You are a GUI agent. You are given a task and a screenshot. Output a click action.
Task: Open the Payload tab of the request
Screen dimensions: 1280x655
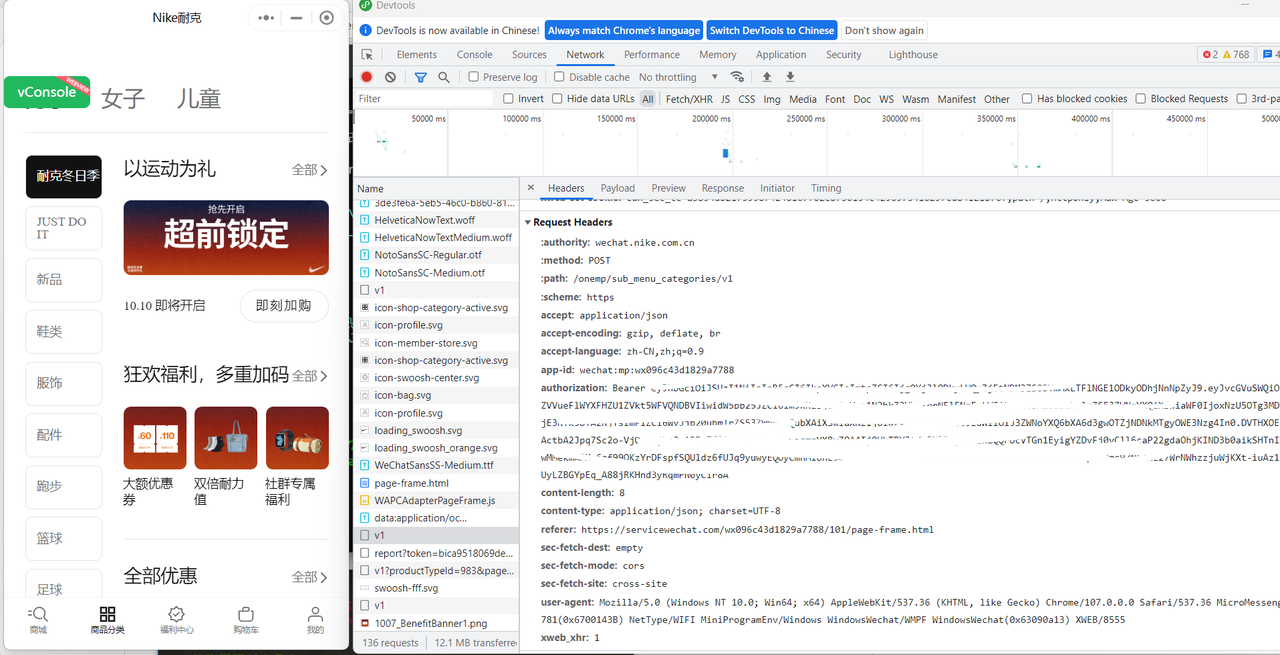click(x=617, y=188)
